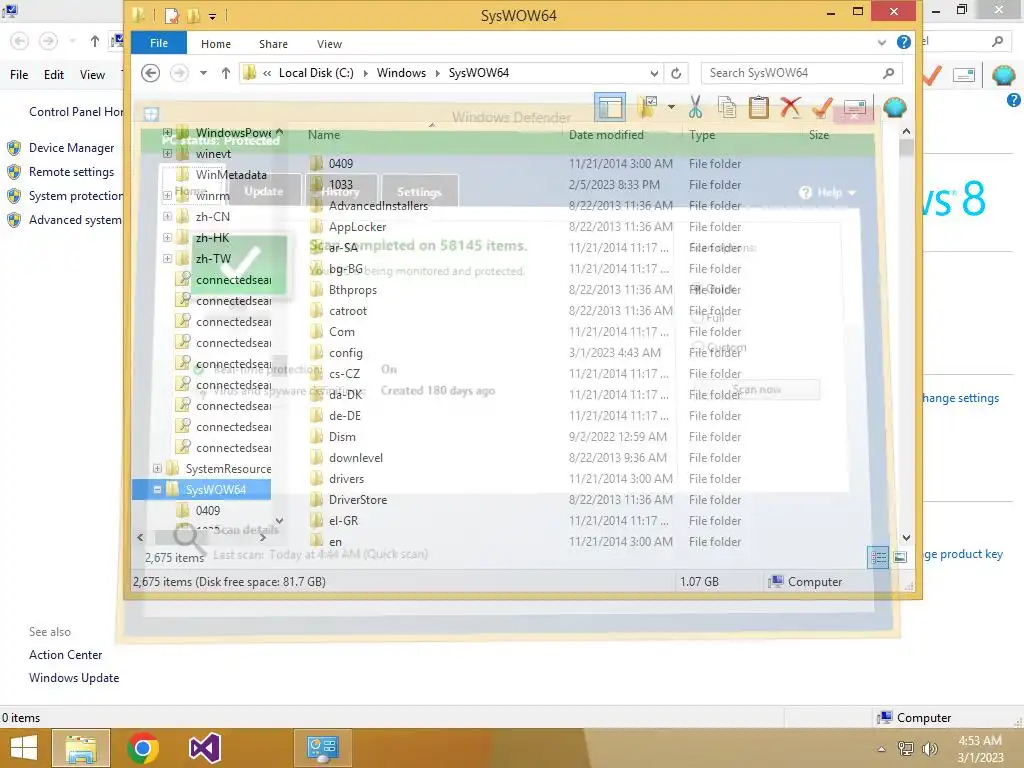Open Windows Update link
Screen dimensions: 1024x768
[74, 678]
